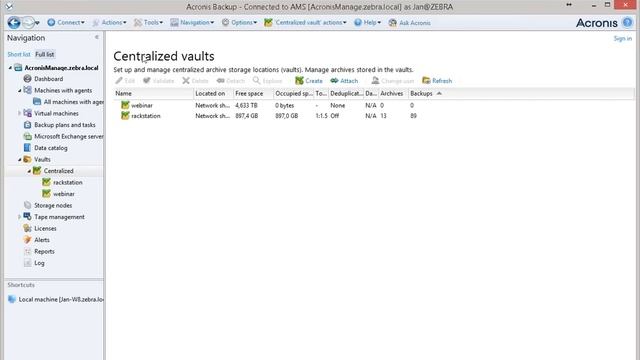Open the Navigation menu in toolbar
Viewport: 640px width, 360px height.
[192, 22]
